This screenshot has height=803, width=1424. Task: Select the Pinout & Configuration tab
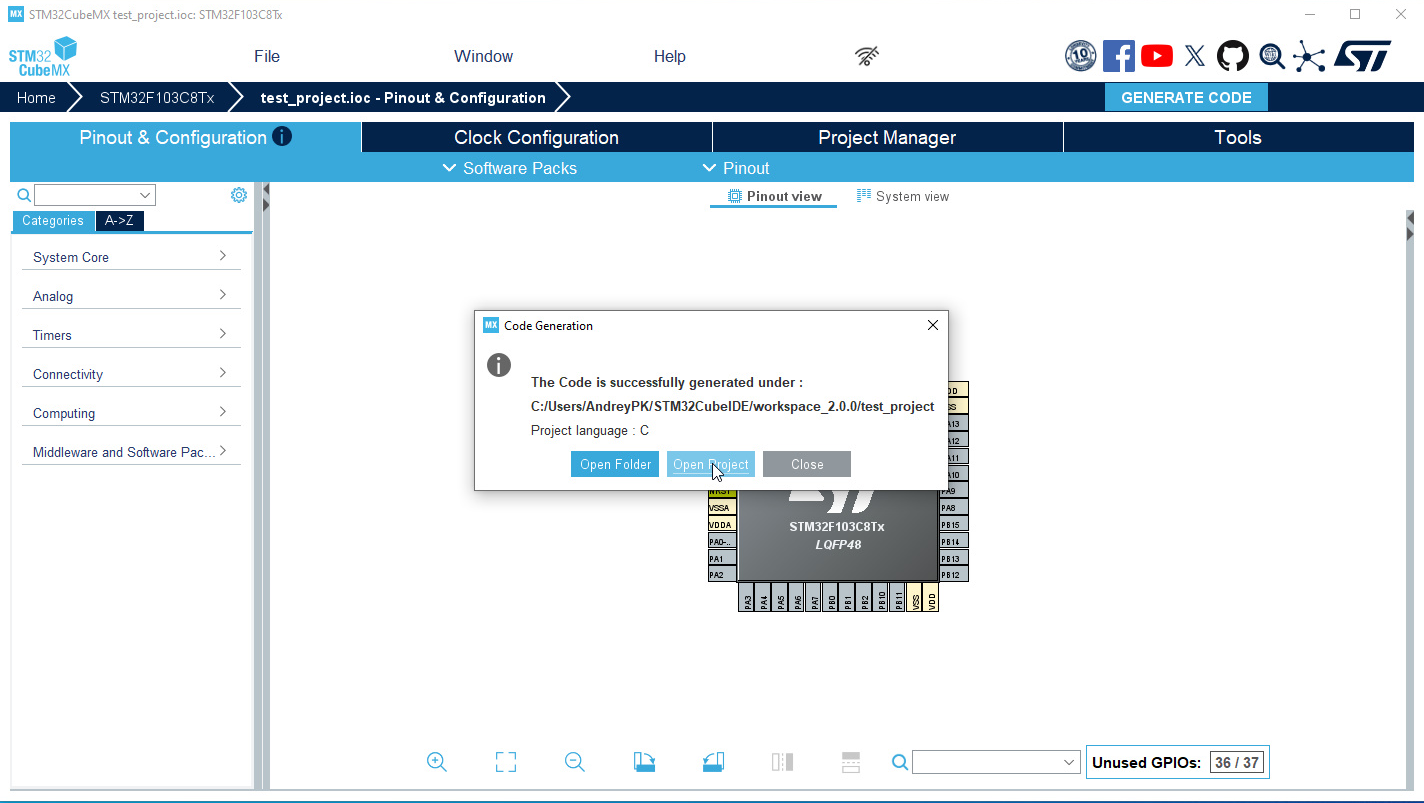click(x=185, y=137)
